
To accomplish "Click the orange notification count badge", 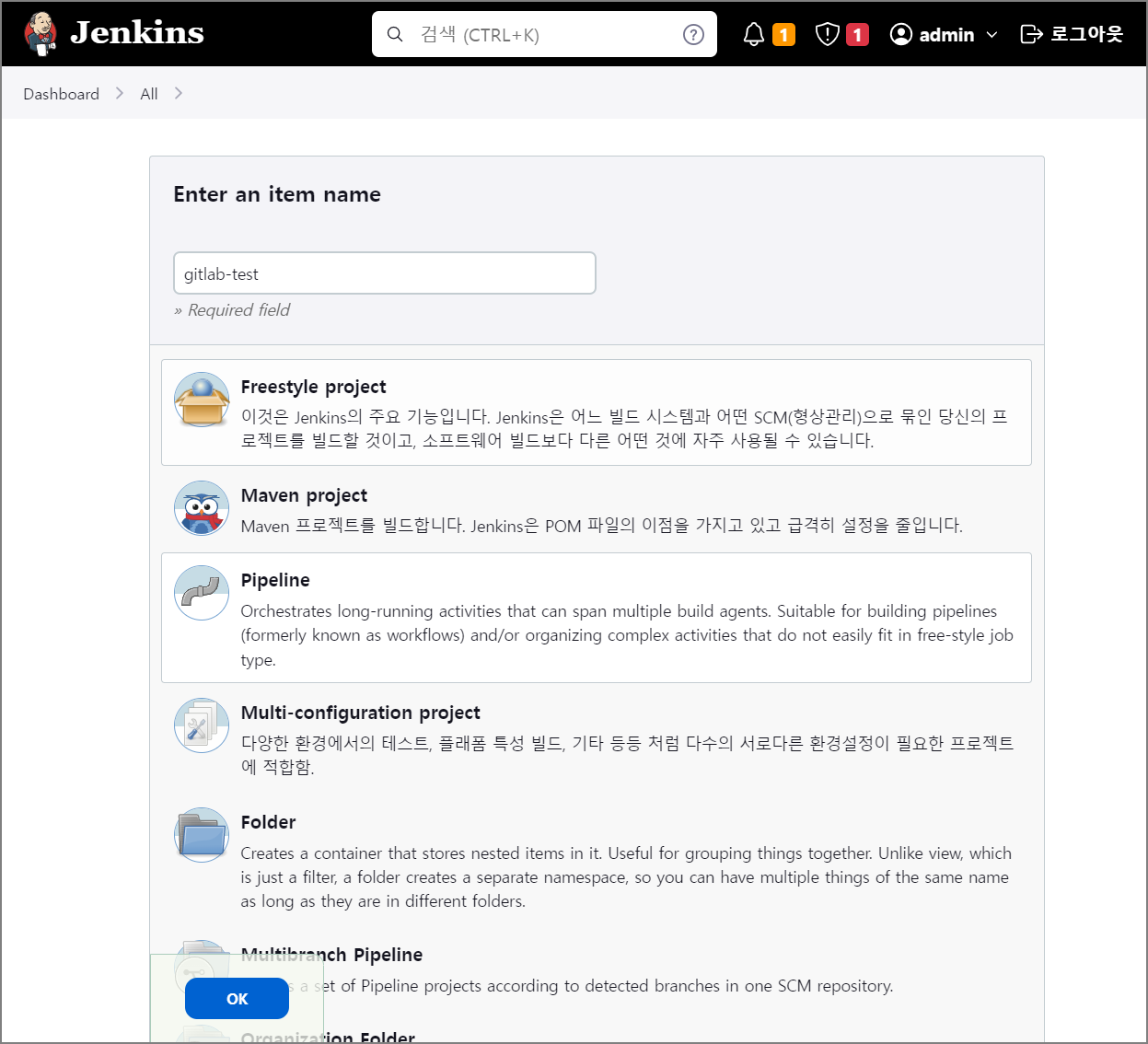I will coord(783,35).
